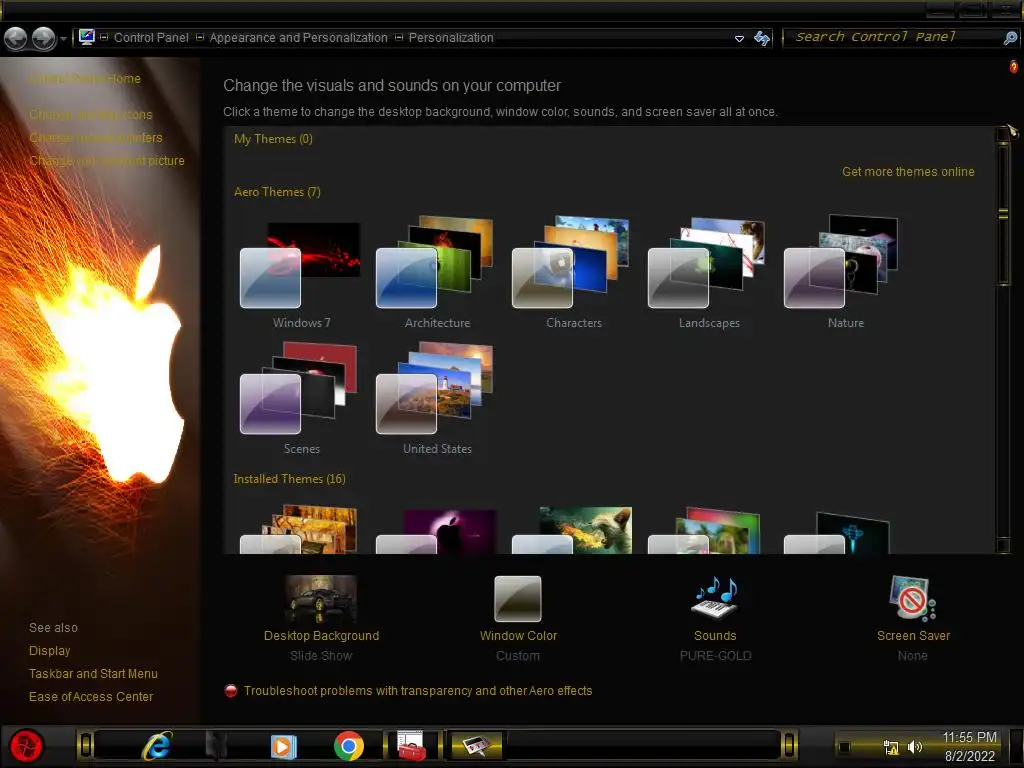Click the Control Panel breadcrumb icon

pos(87,37)
